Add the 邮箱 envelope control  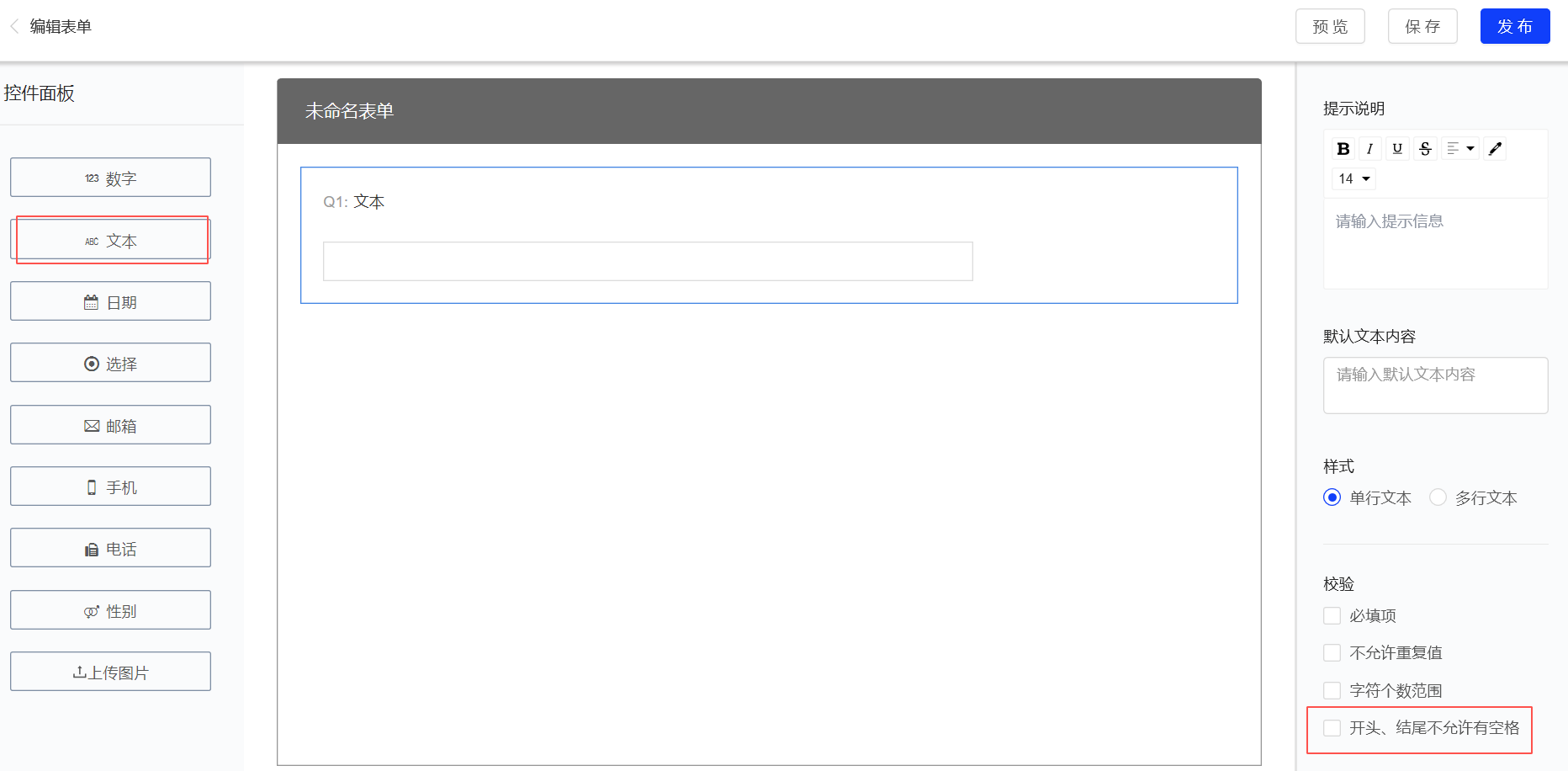110,425
